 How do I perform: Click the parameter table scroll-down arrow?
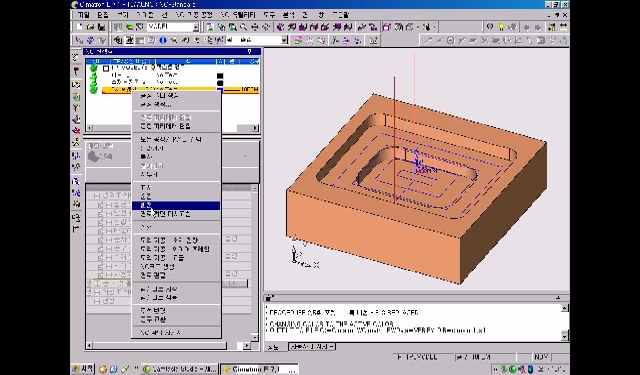(255, 337)
